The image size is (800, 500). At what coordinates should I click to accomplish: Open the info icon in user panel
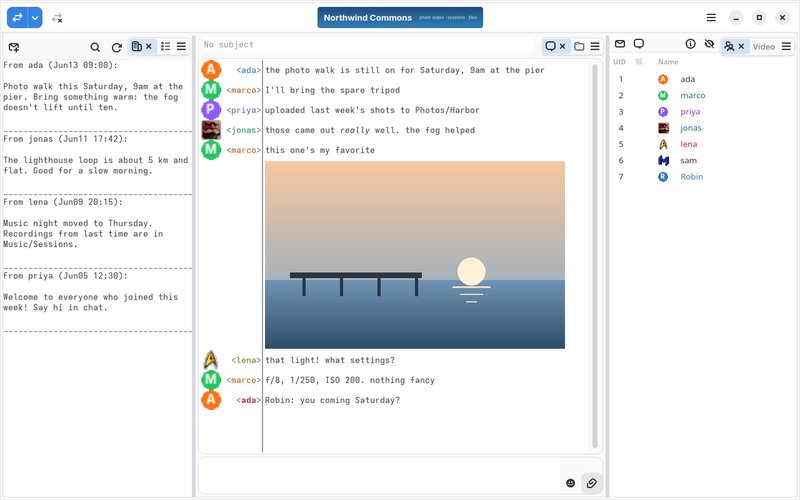pos(690,44)
